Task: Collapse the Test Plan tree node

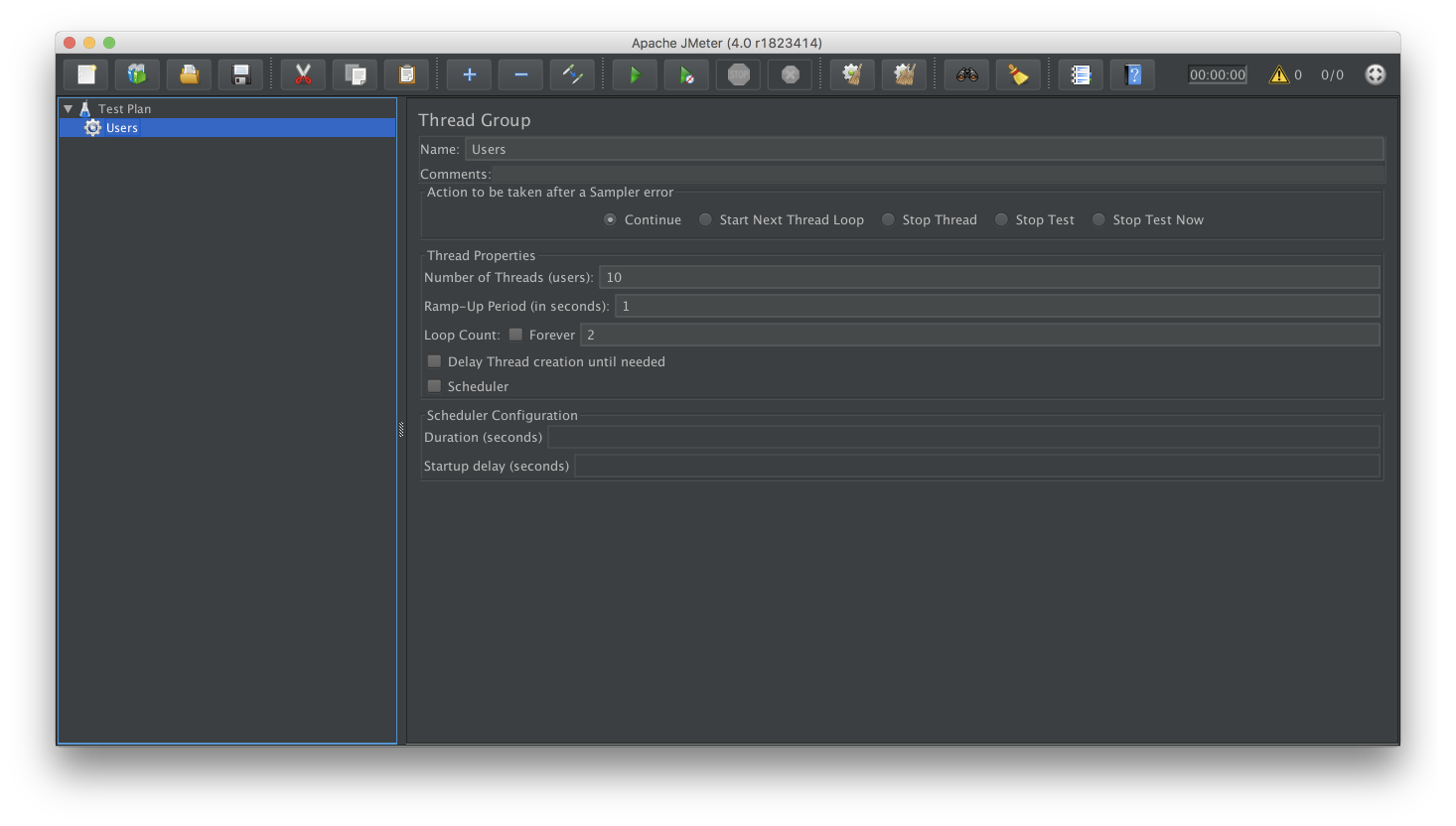Action: [x=69, y=108]
